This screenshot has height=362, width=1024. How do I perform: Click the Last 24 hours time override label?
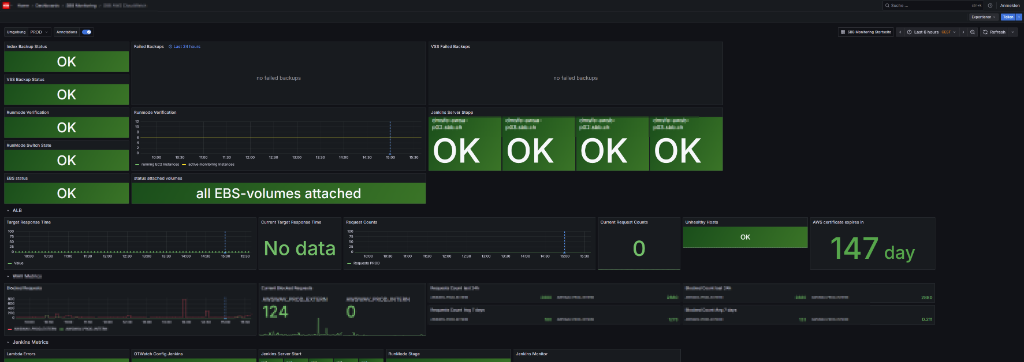184,47
